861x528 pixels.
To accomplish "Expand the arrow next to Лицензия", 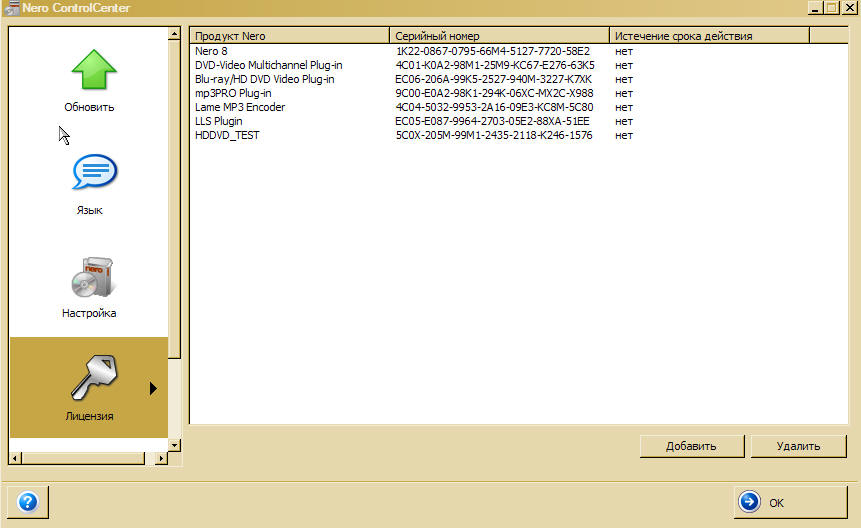I will tap(153, 388).
